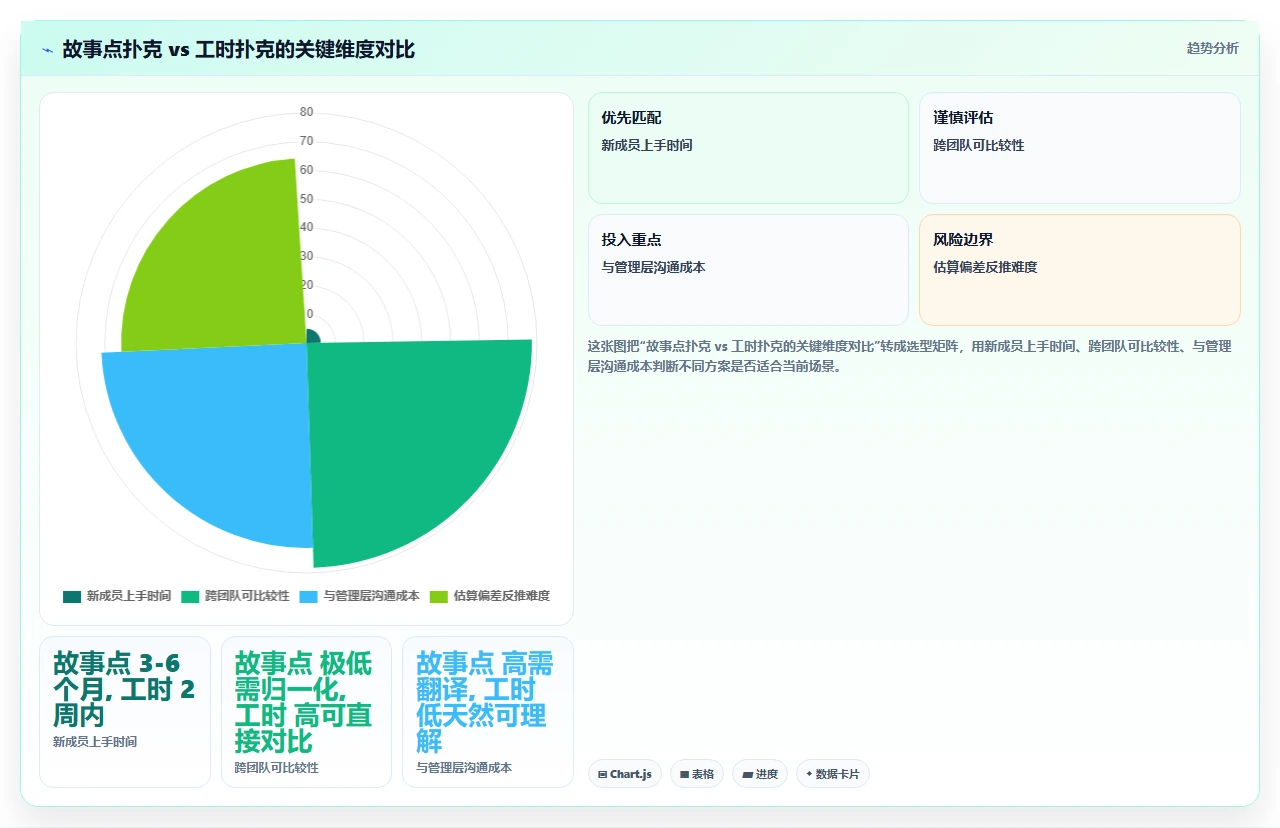Click the 进度 tag
This screenshot has height=828, width=1280.
point(760,774)
